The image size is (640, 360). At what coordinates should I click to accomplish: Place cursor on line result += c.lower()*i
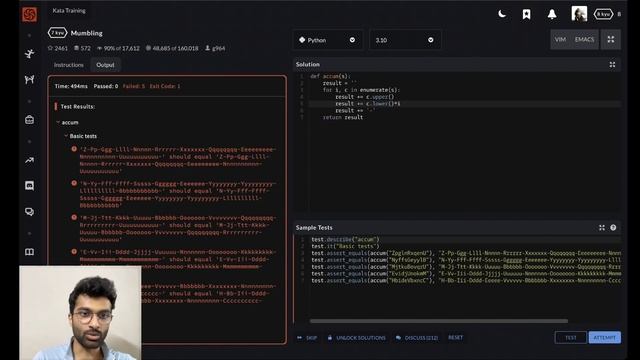pos(368,104)
